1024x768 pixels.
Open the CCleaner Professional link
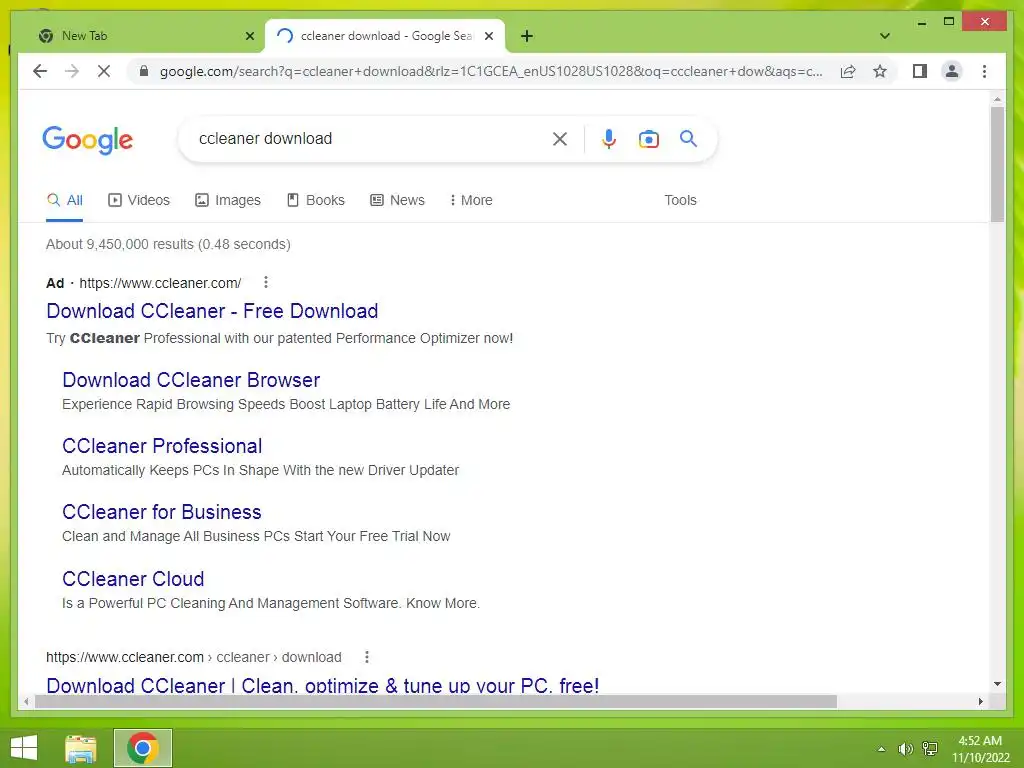pos(162,446)
